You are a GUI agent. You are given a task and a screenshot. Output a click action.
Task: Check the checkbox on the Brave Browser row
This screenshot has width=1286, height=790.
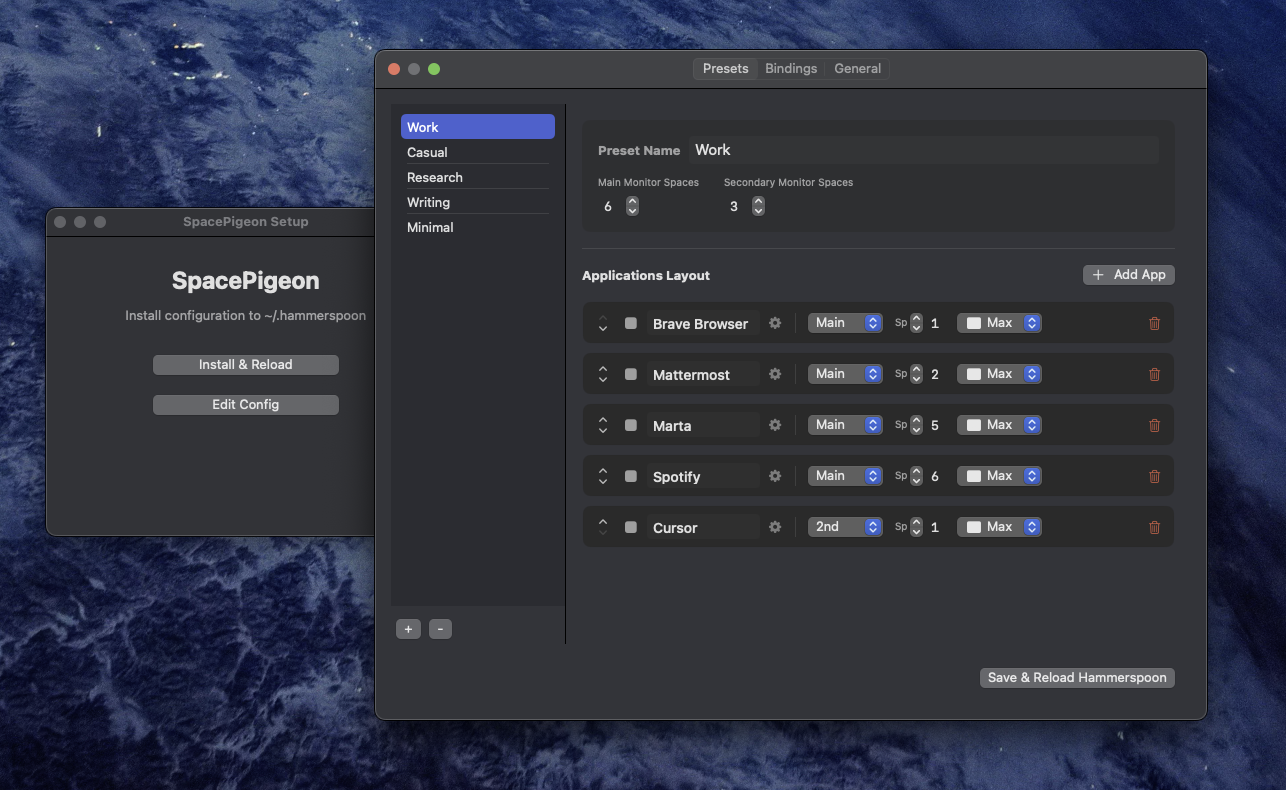click(632, 323)
